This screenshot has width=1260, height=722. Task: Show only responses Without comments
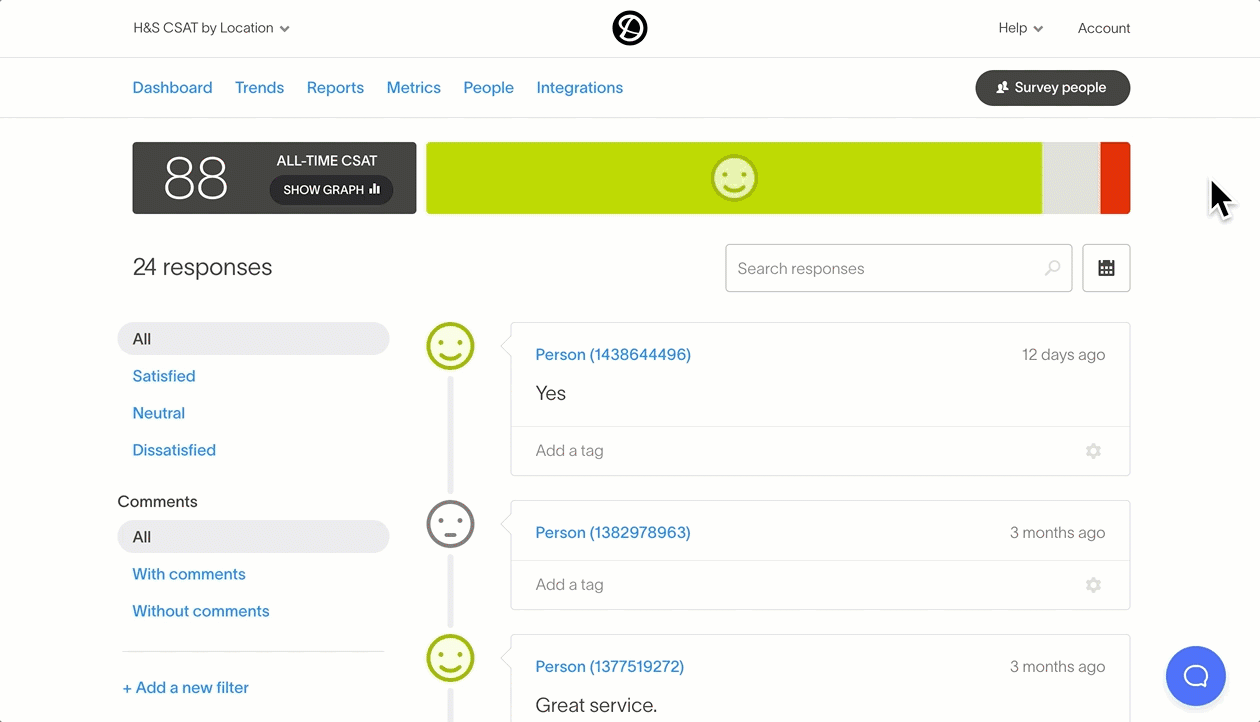click(x=201, y=611)
